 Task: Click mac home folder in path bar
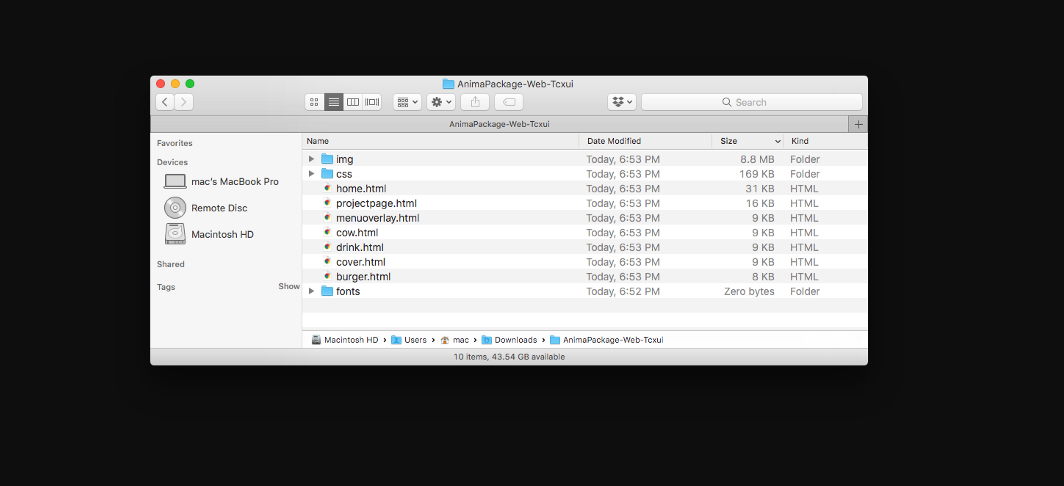coord(455,340)
